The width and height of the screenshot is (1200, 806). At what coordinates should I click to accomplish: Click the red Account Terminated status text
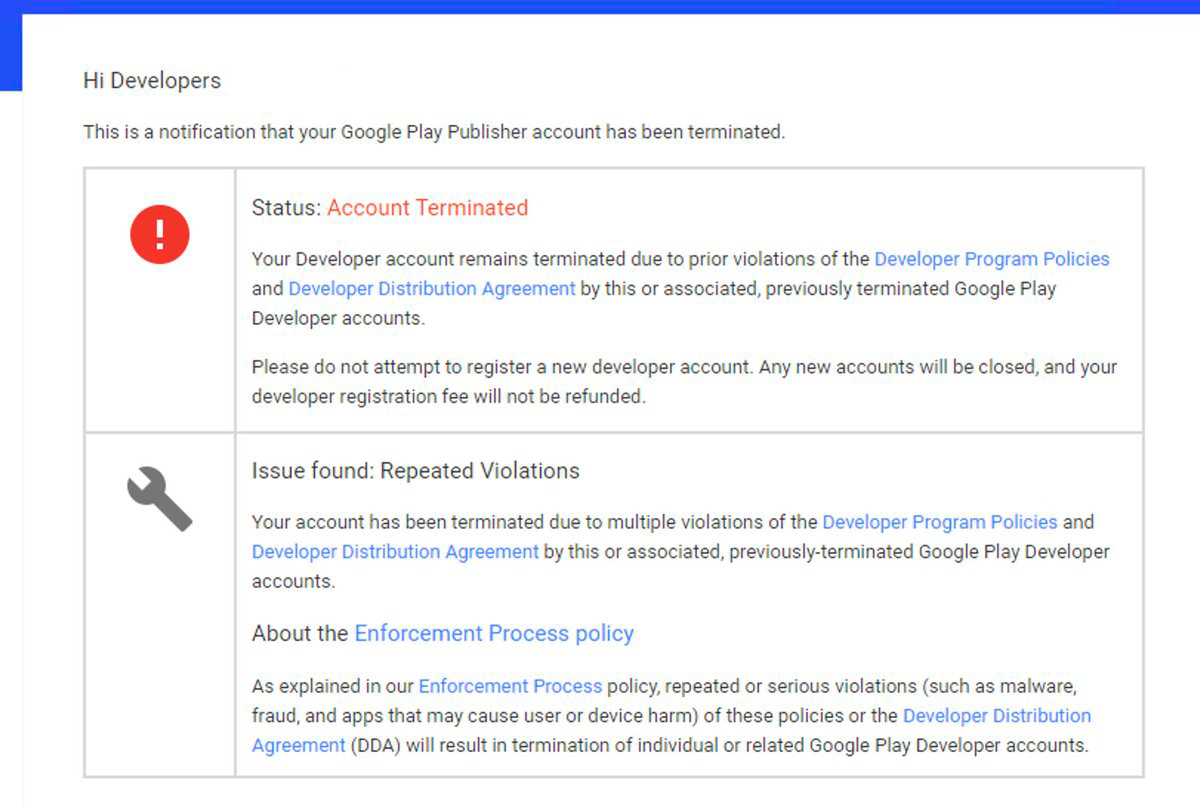tap(427, 208)
